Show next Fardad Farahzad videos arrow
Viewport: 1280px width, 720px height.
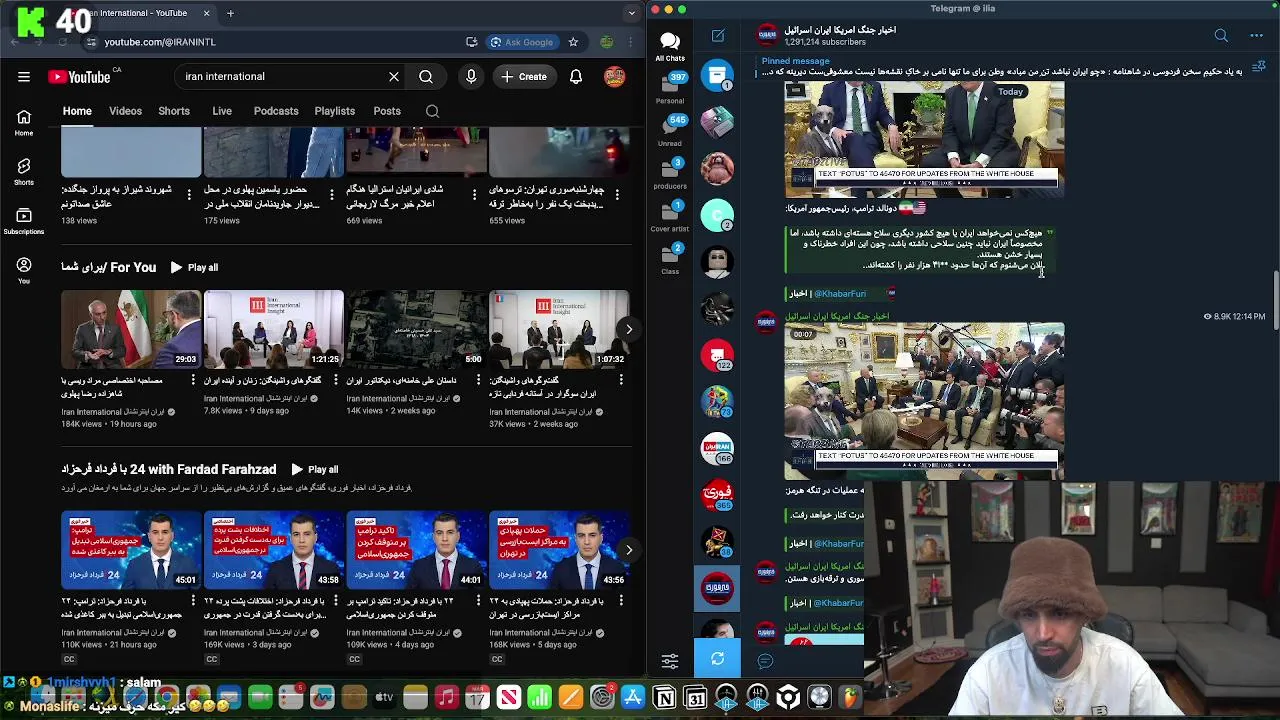tap(628, 549)
